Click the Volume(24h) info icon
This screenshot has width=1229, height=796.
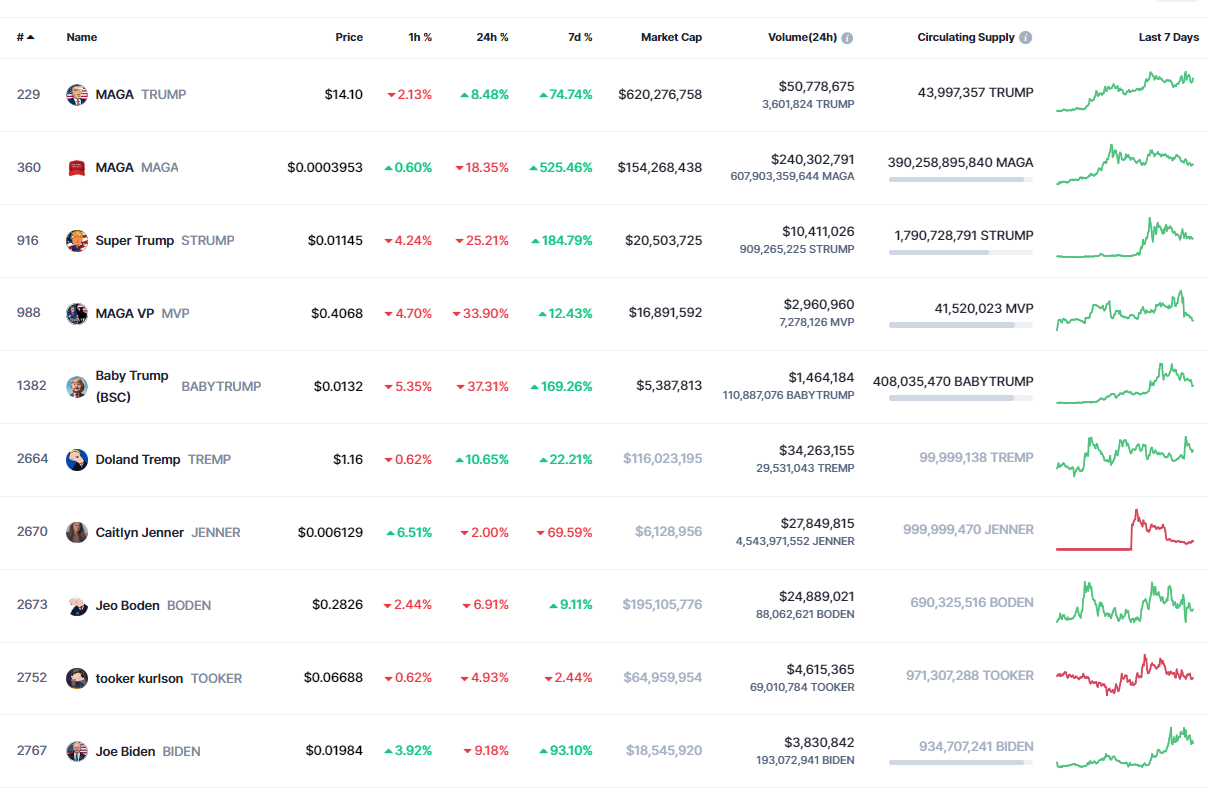pyautogui.click(x=847, y=38)
